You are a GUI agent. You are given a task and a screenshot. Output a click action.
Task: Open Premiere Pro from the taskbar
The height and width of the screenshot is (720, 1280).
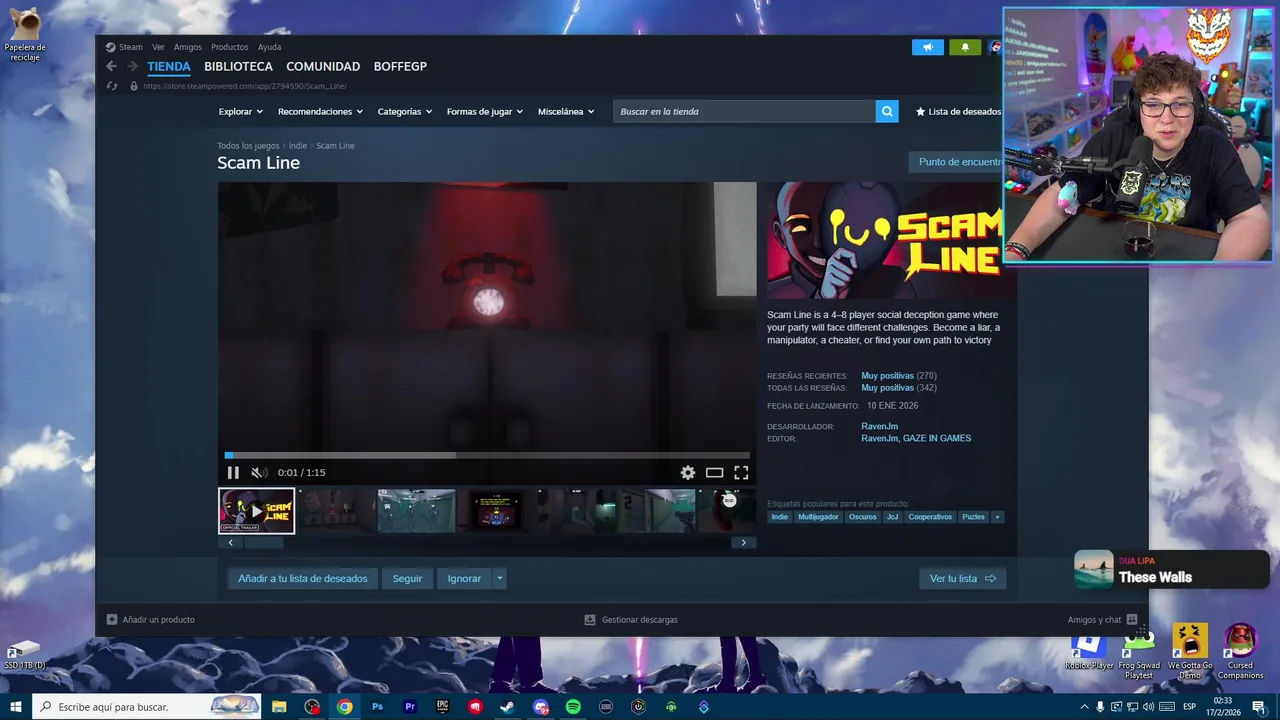coord(410,707)
